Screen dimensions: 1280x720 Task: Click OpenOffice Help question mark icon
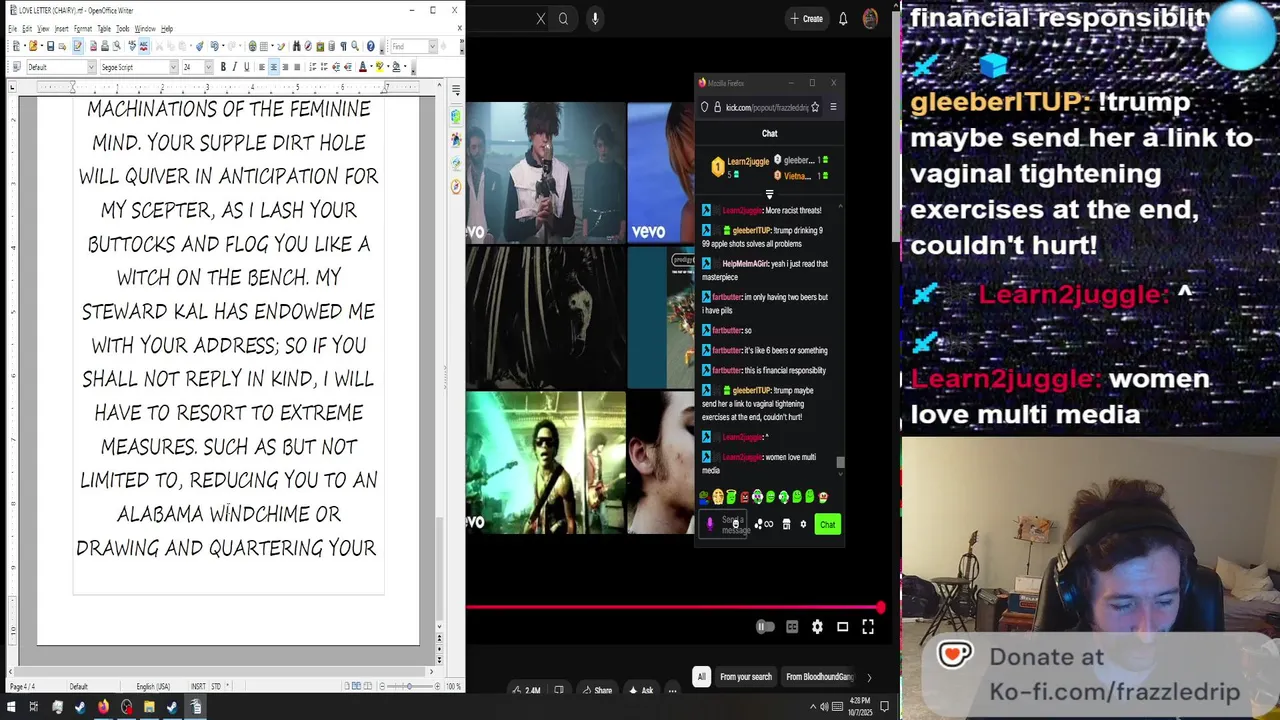(x=371, y=46)
